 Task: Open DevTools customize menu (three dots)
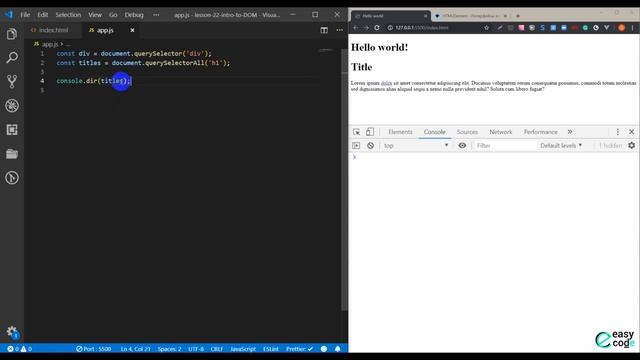point(618,132)
